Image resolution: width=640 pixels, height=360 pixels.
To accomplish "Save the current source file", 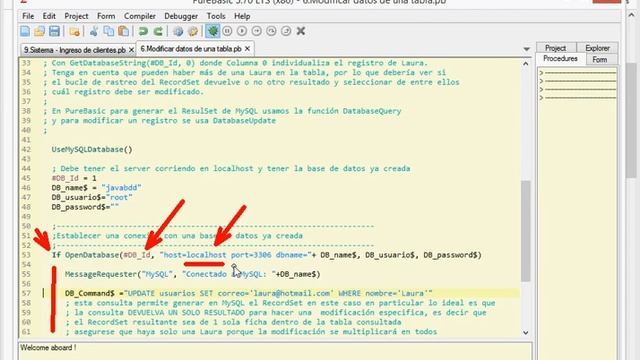I will click(x=54, y=31).
